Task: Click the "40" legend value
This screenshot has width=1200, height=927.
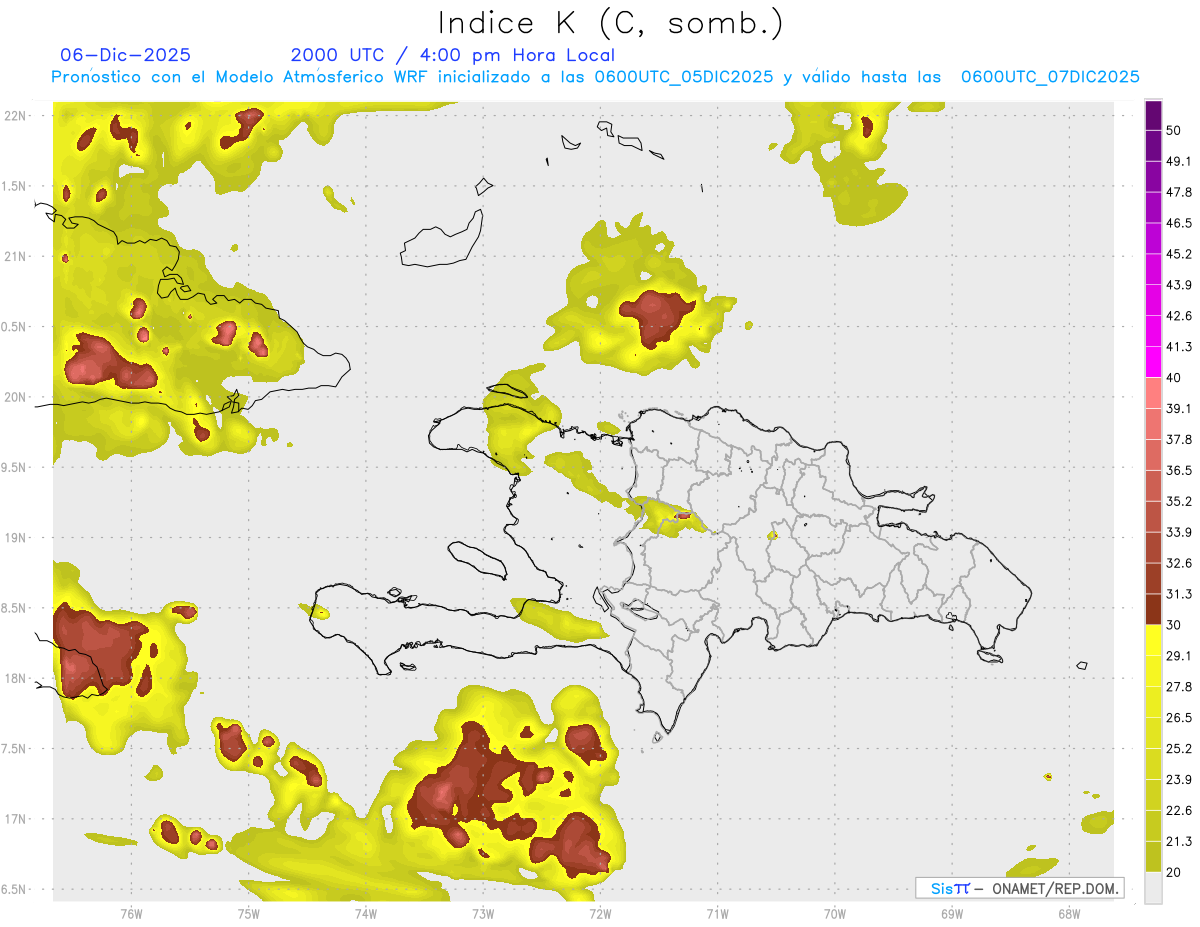Action: (x=1174, y=378)
